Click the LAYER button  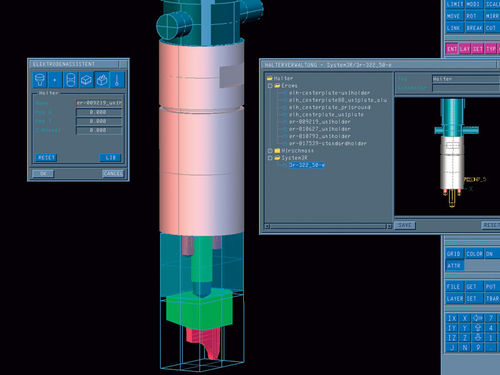click(454, 299)
